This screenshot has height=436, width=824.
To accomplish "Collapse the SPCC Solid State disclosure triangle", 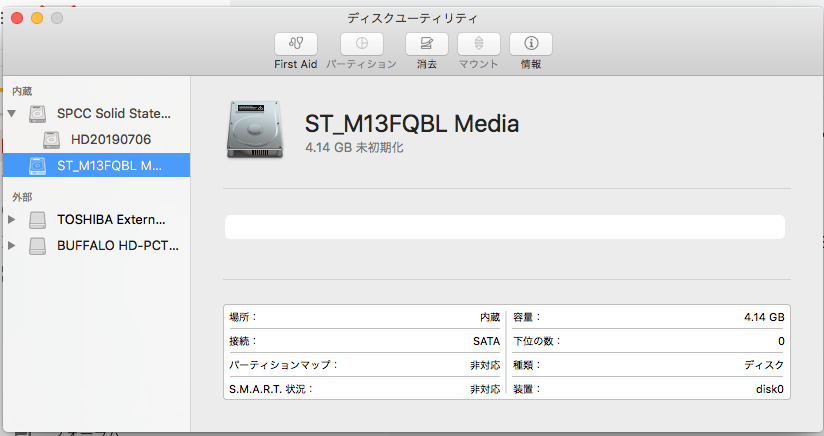I will click(x=12, y=113).
